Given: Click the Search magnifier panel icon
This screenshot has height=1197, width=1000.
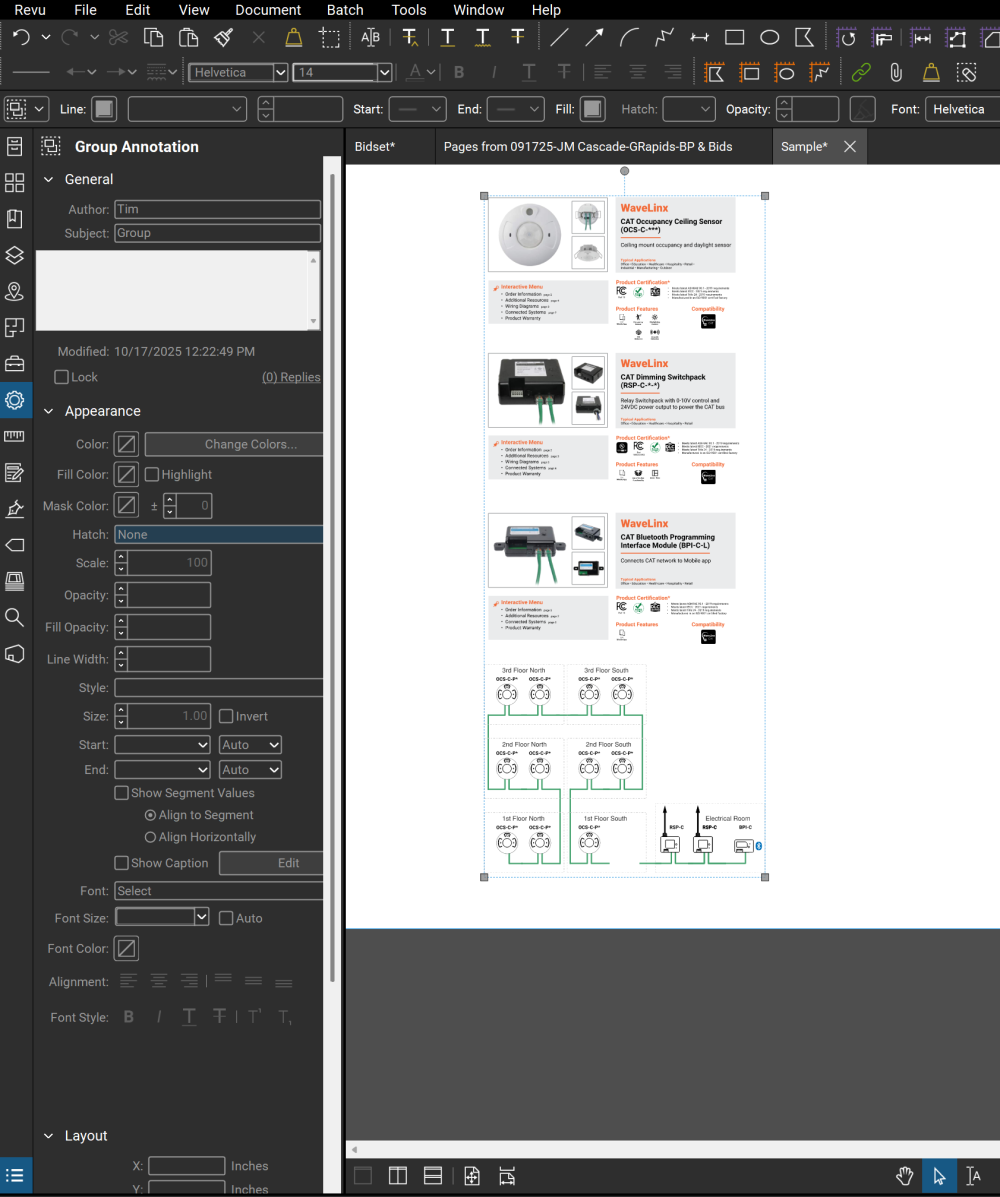Looking at the screenshot, I should tap(14, 617).
